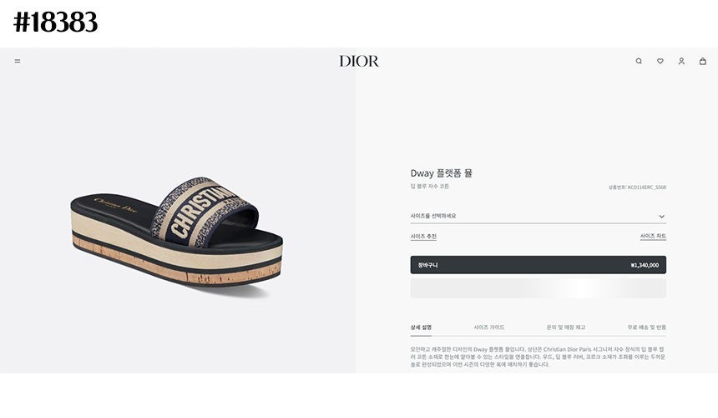The height and width of the screenshot is (418, 718).
Task: Open the 무료 배송 및 반품 tab
Action: point(647,327)
